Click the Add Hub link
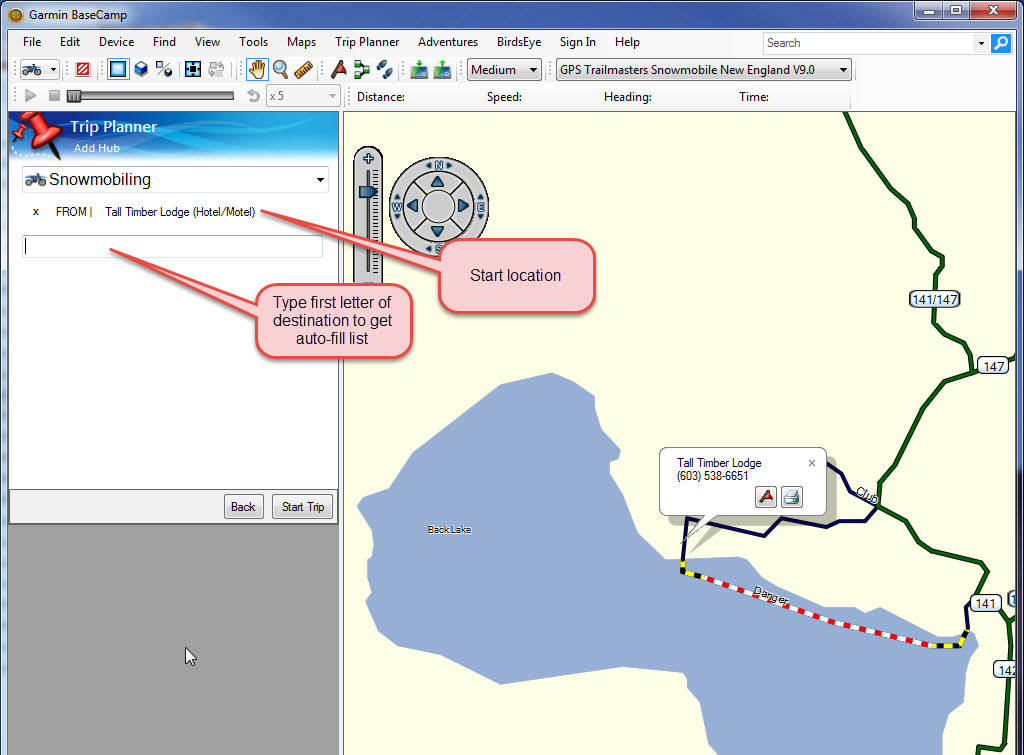Screen dimensions: 1024x755 coord(97,148)
